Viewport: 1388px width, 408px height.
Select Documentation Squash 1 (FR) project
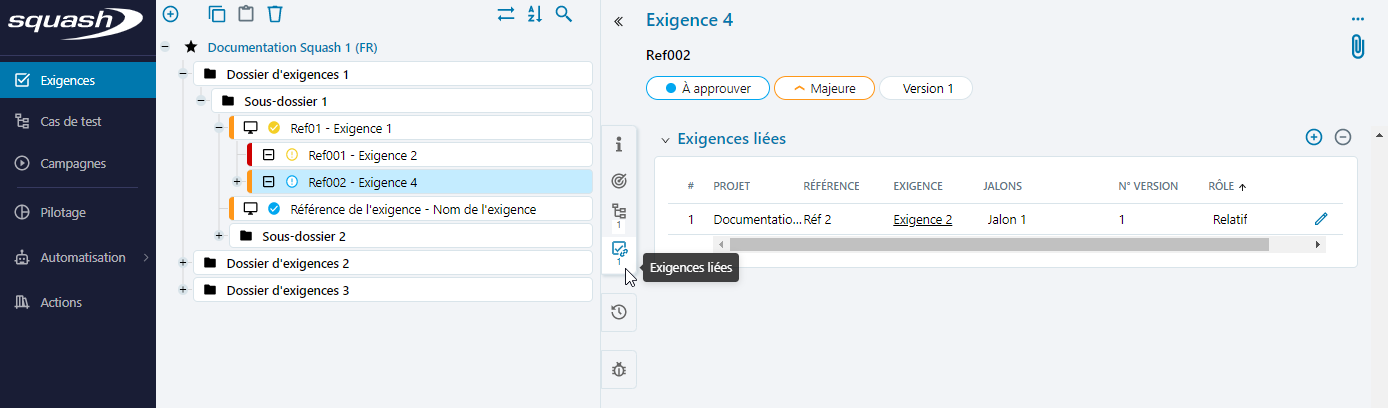(292, 47)
